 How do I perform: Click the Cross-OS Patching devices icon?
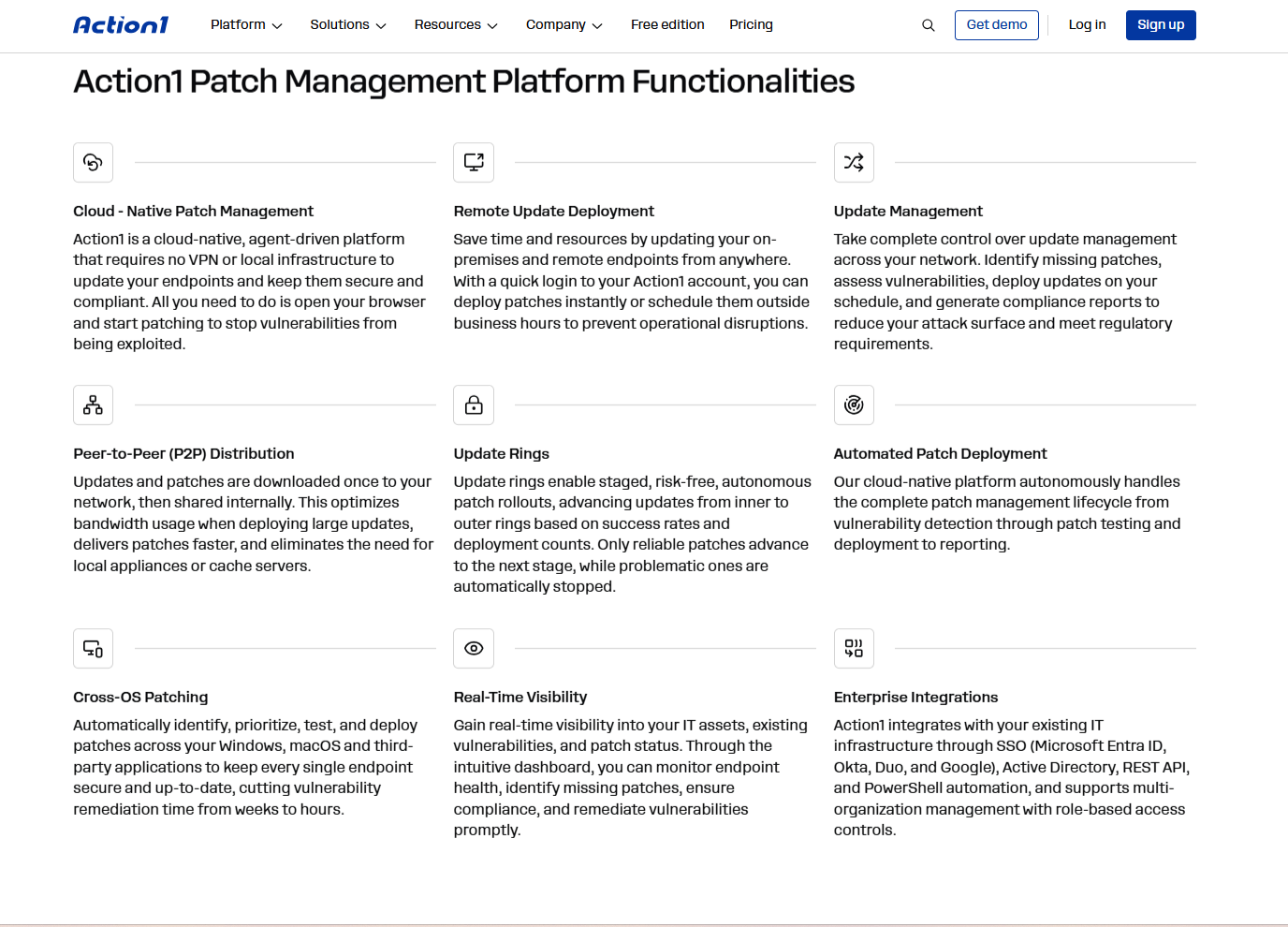point(94,649)
